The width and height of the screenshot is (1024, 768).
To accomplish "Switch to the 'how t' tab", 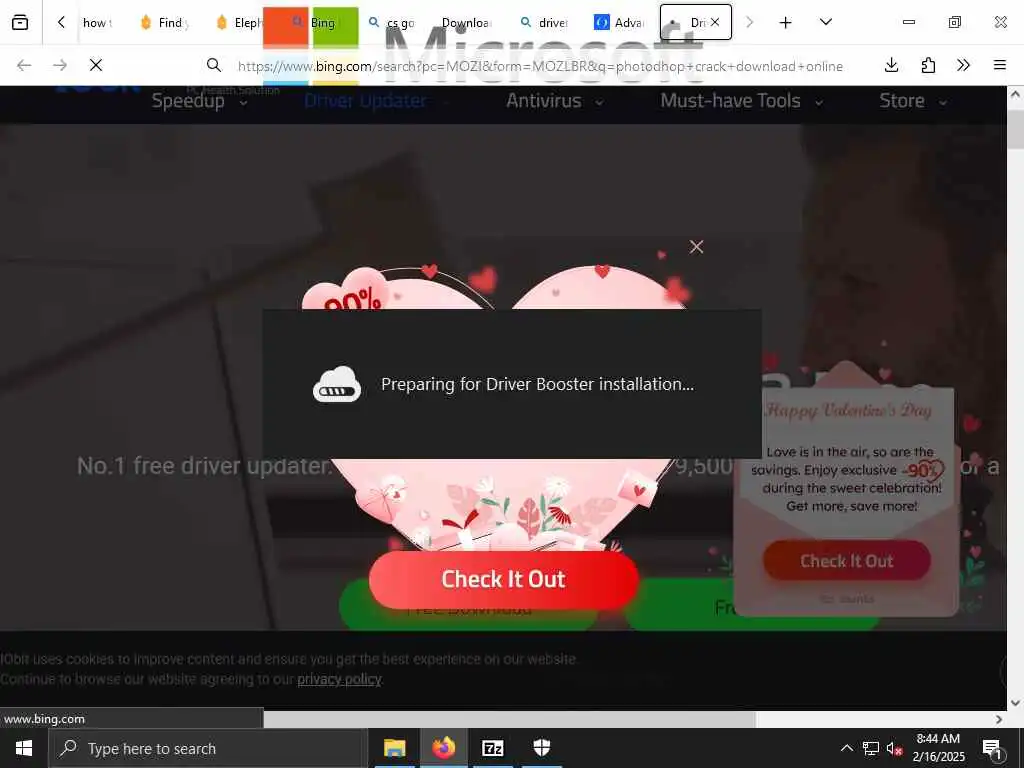I will tap(97, 22).
